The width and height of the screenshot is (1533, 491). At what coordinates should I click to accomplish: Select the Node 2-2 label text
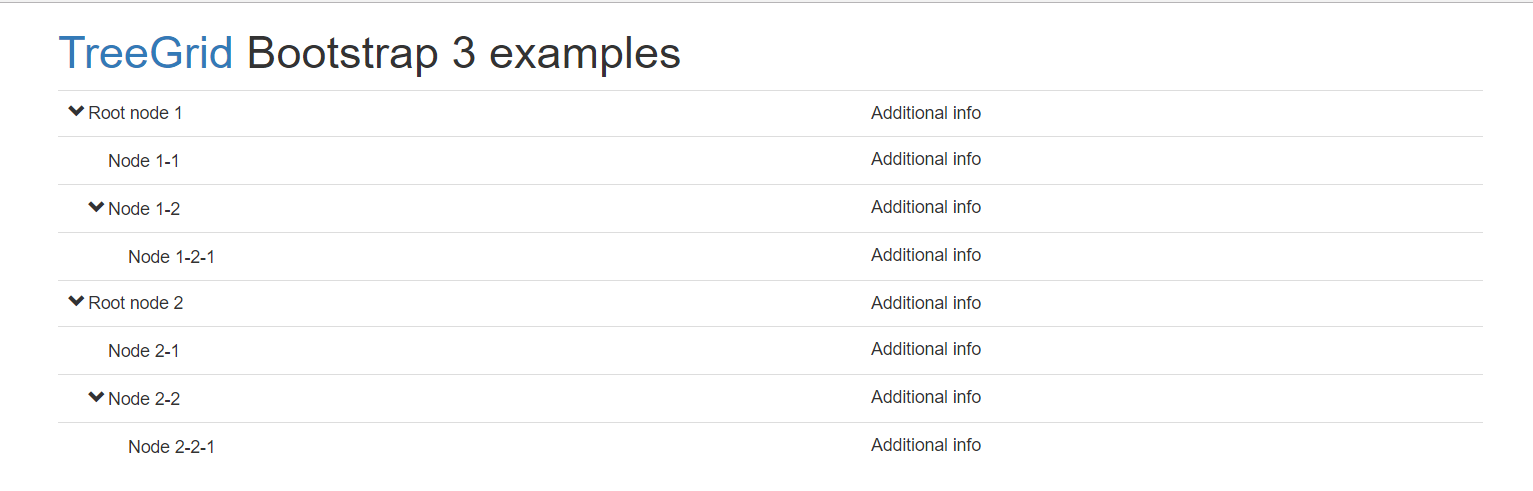(144, 399)
